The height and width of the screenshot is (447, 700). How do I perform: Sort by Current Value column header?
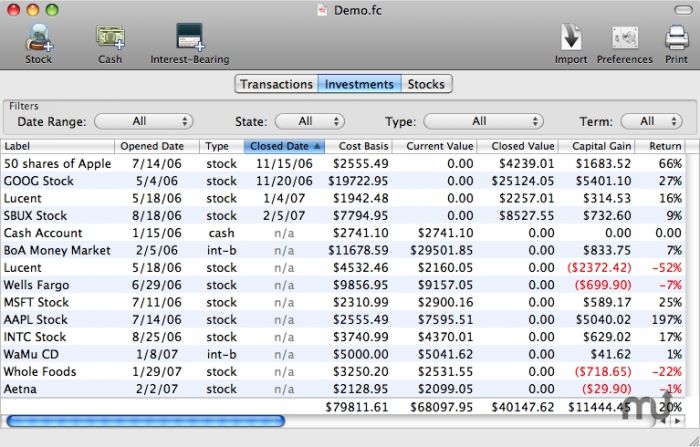(x=434, y=146)
